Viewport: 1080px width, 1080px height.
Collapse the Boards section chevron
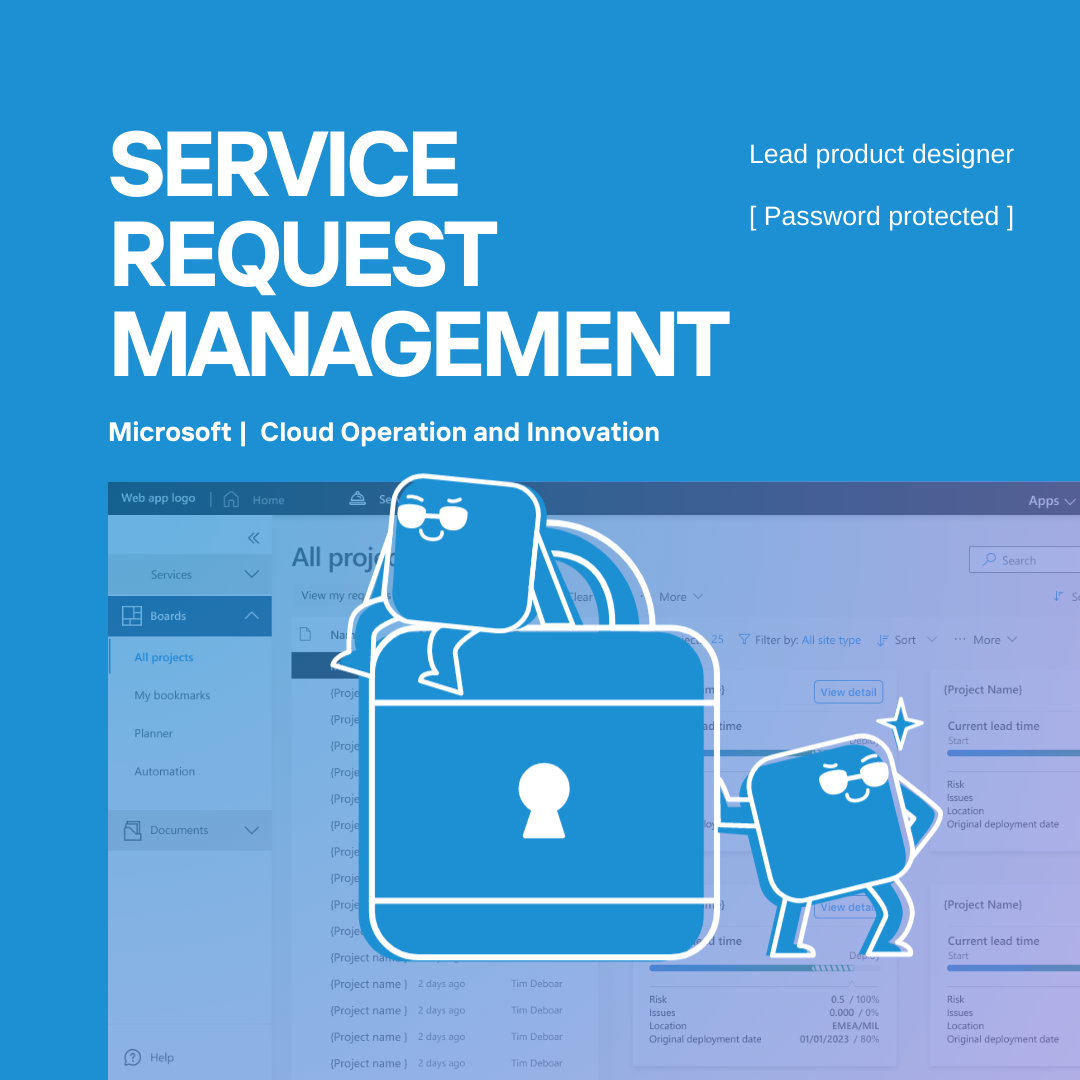pyautogui.click(x=251, y=616)
